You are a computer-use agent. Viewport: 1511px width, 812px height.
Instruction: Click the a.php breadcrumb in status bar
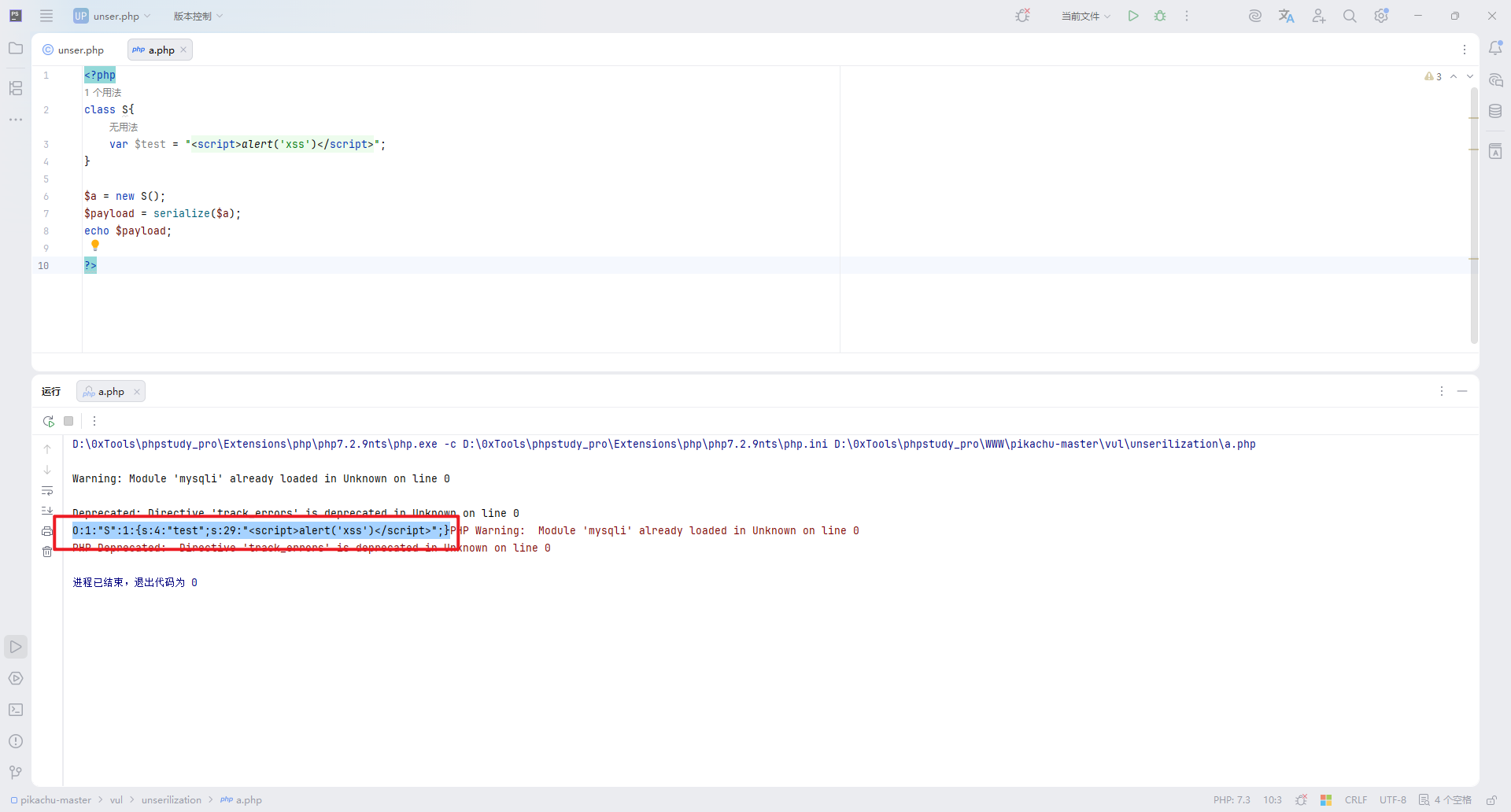coord(242,800)
